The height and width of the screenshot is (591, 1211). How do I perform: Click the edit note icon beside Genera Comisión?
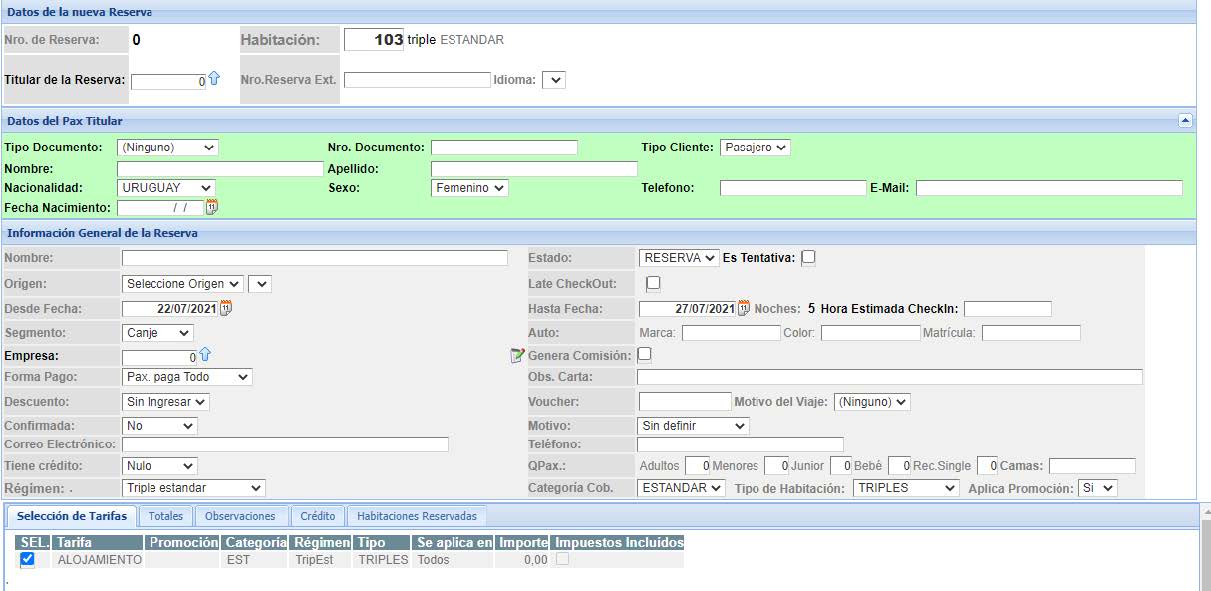coord(517,355)
